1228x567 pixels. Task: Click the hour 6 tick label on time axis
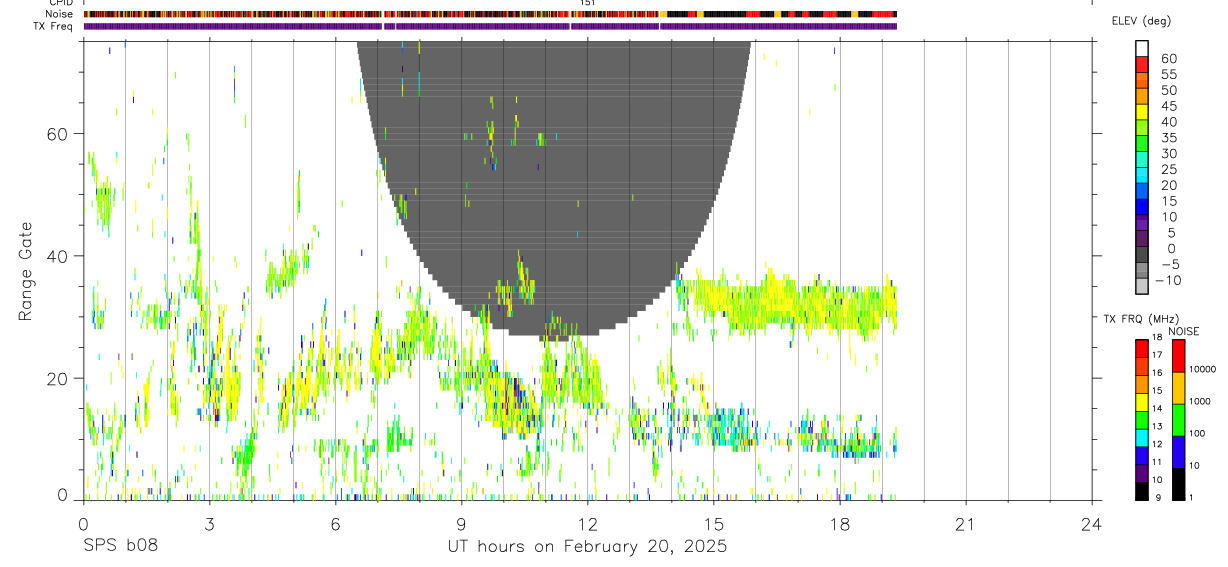pyautogui.click(x=335, y=523)
